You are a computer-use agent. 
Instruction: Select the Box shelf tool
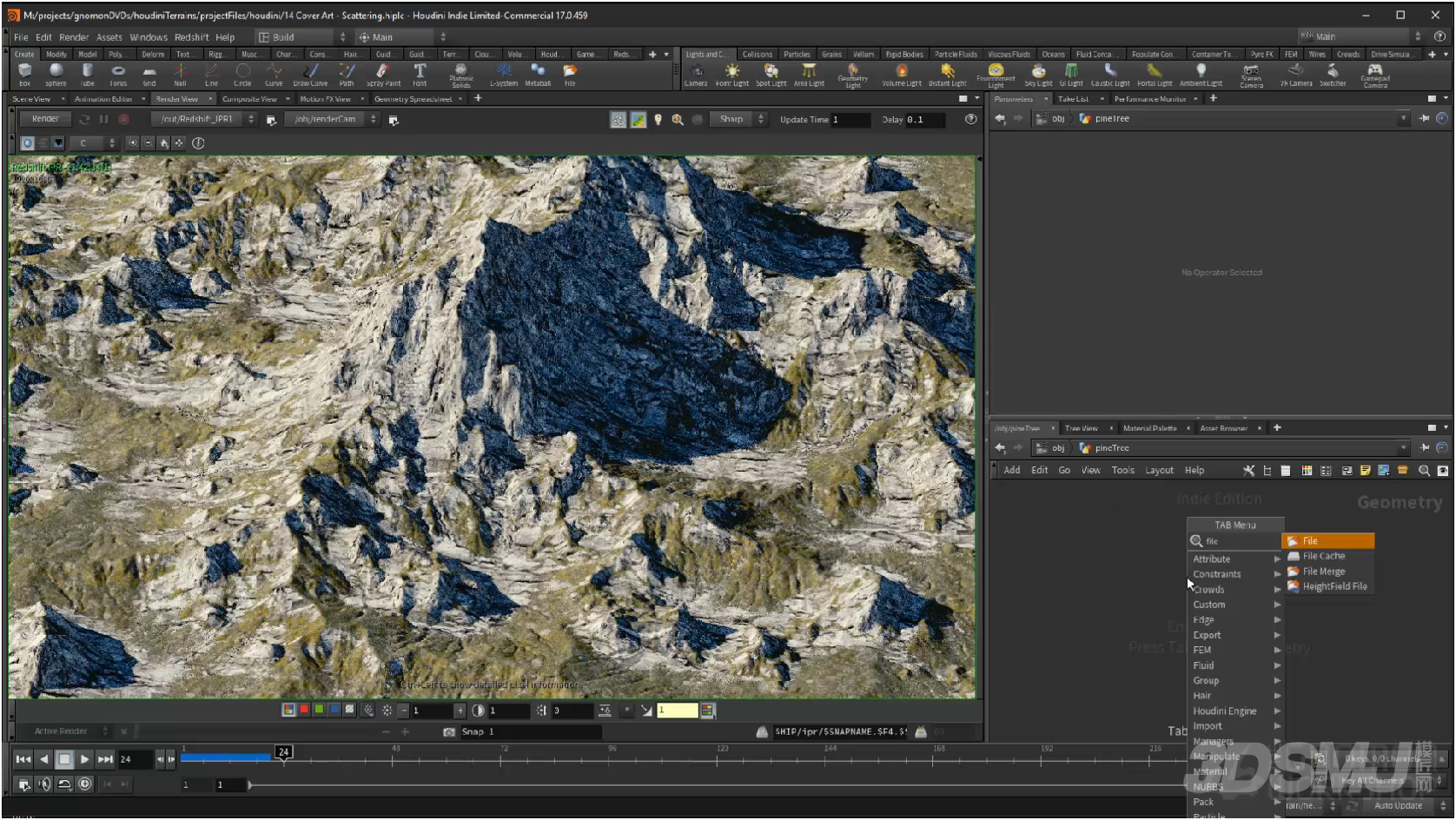[24, 75]
